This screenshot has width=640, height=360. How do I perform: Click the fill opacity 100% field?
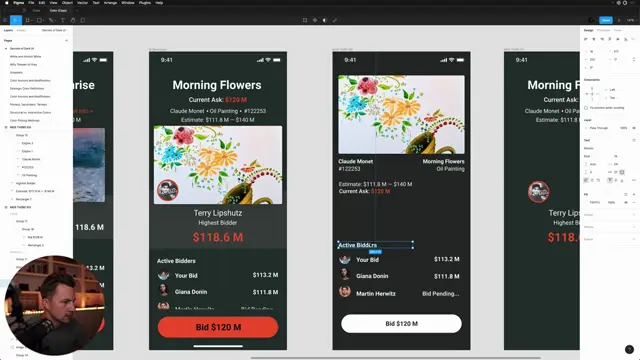coord(611,202)
